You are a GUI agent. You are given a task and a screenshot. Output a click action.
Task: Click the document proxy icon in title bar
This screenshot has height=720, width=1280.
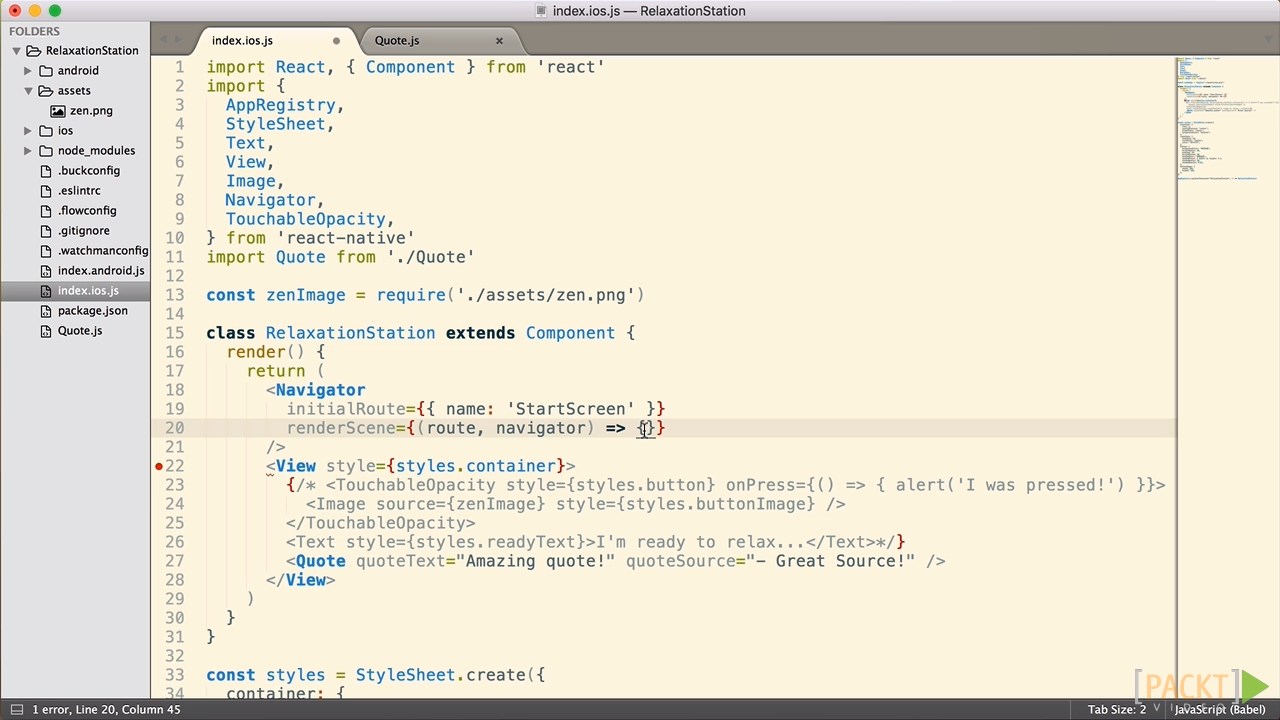541,11
